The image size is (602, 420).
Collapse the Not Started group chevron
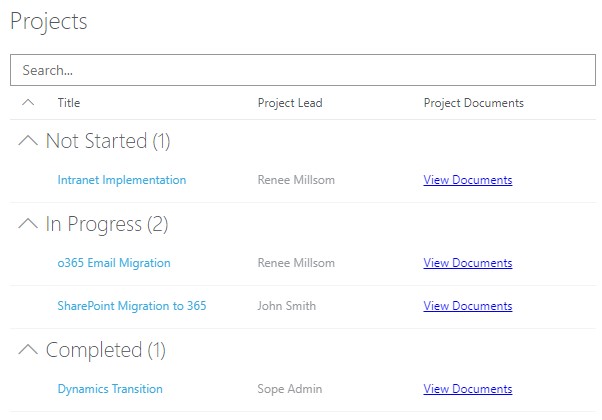pyautogui.click(x=28, y=141)
